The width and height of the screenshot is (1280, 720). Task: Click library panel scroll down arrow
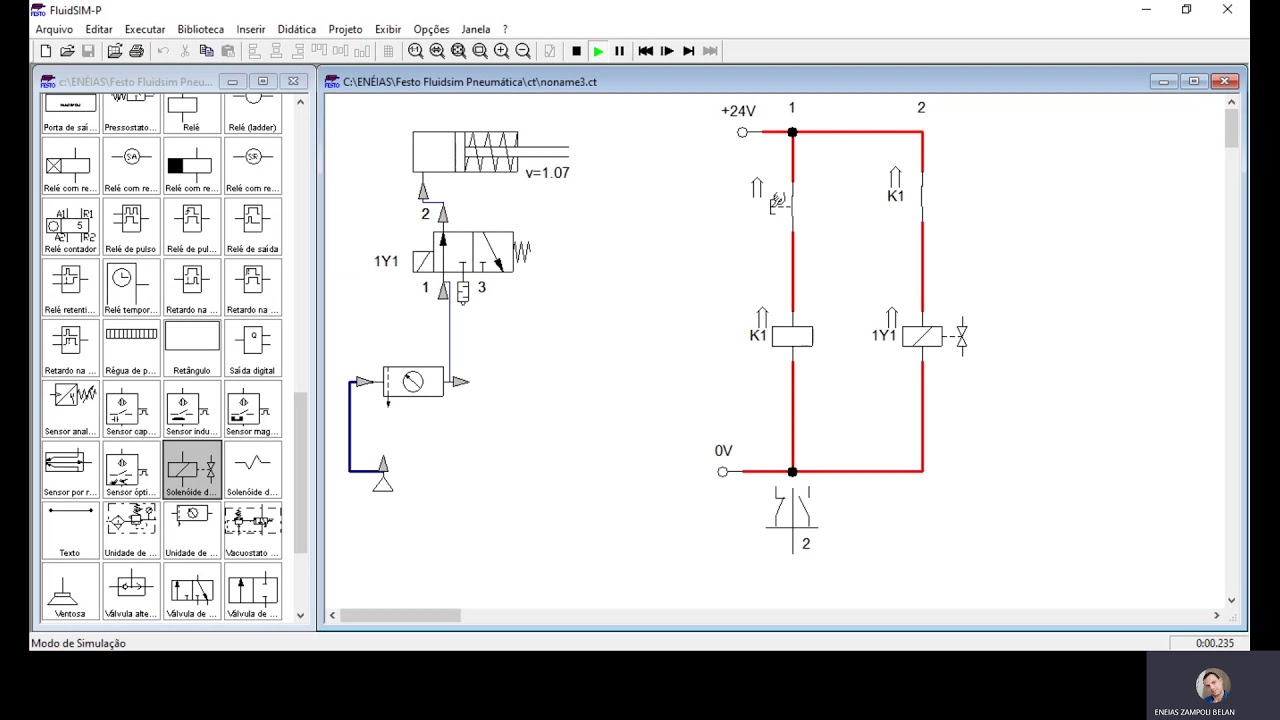tap(300, 615)
